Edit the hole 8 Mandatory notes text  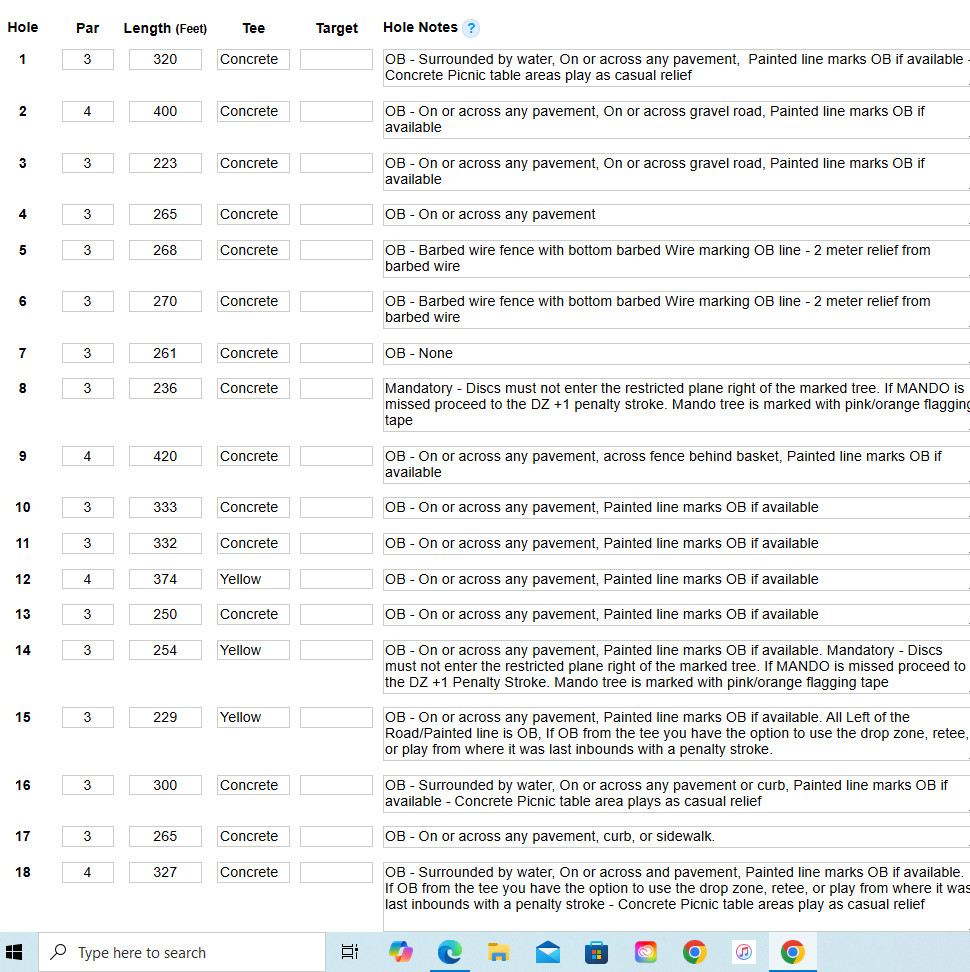coord(676,404)
